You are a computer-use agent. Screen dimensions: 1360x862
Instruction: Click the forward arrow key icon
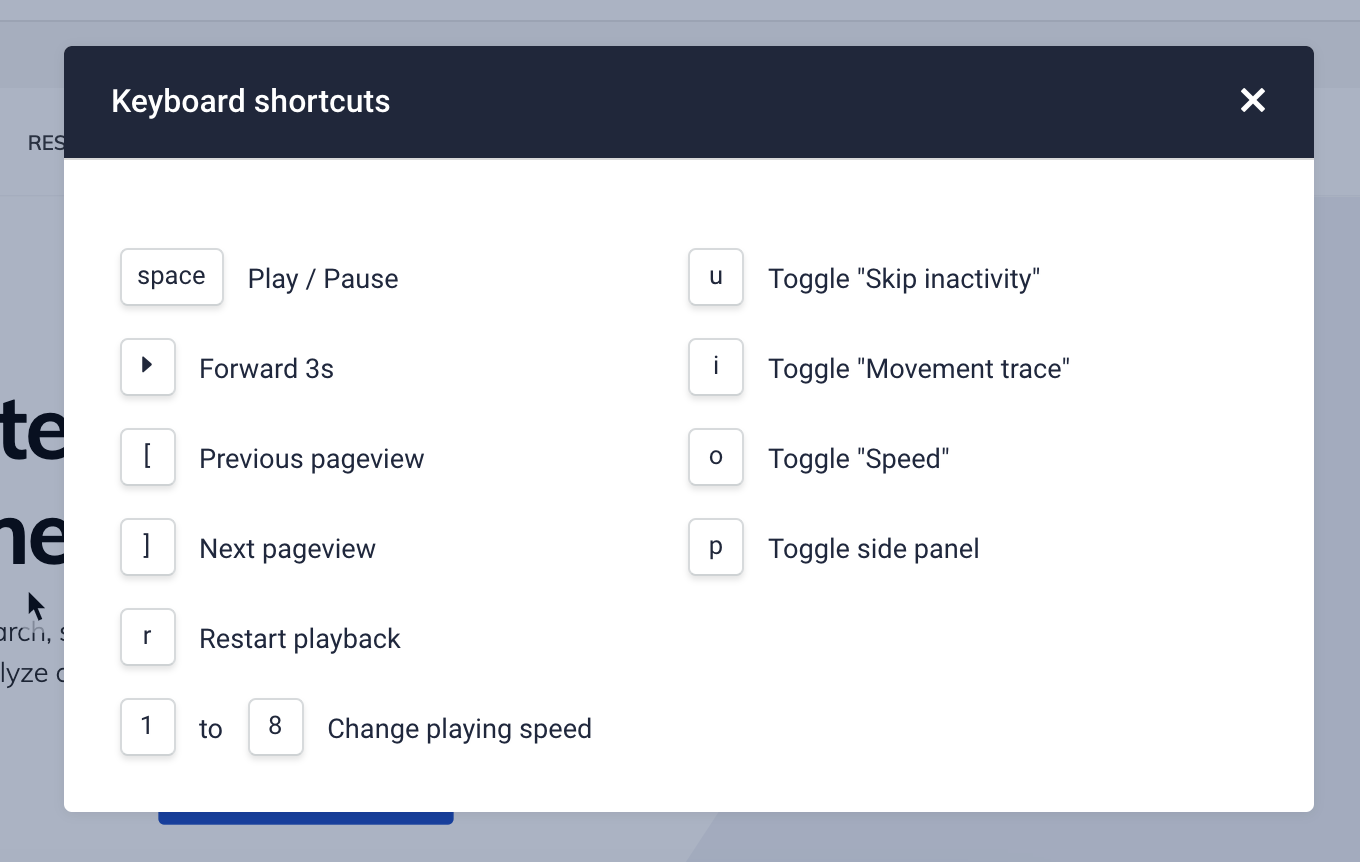pyautogui.click(x=148, y=367)
